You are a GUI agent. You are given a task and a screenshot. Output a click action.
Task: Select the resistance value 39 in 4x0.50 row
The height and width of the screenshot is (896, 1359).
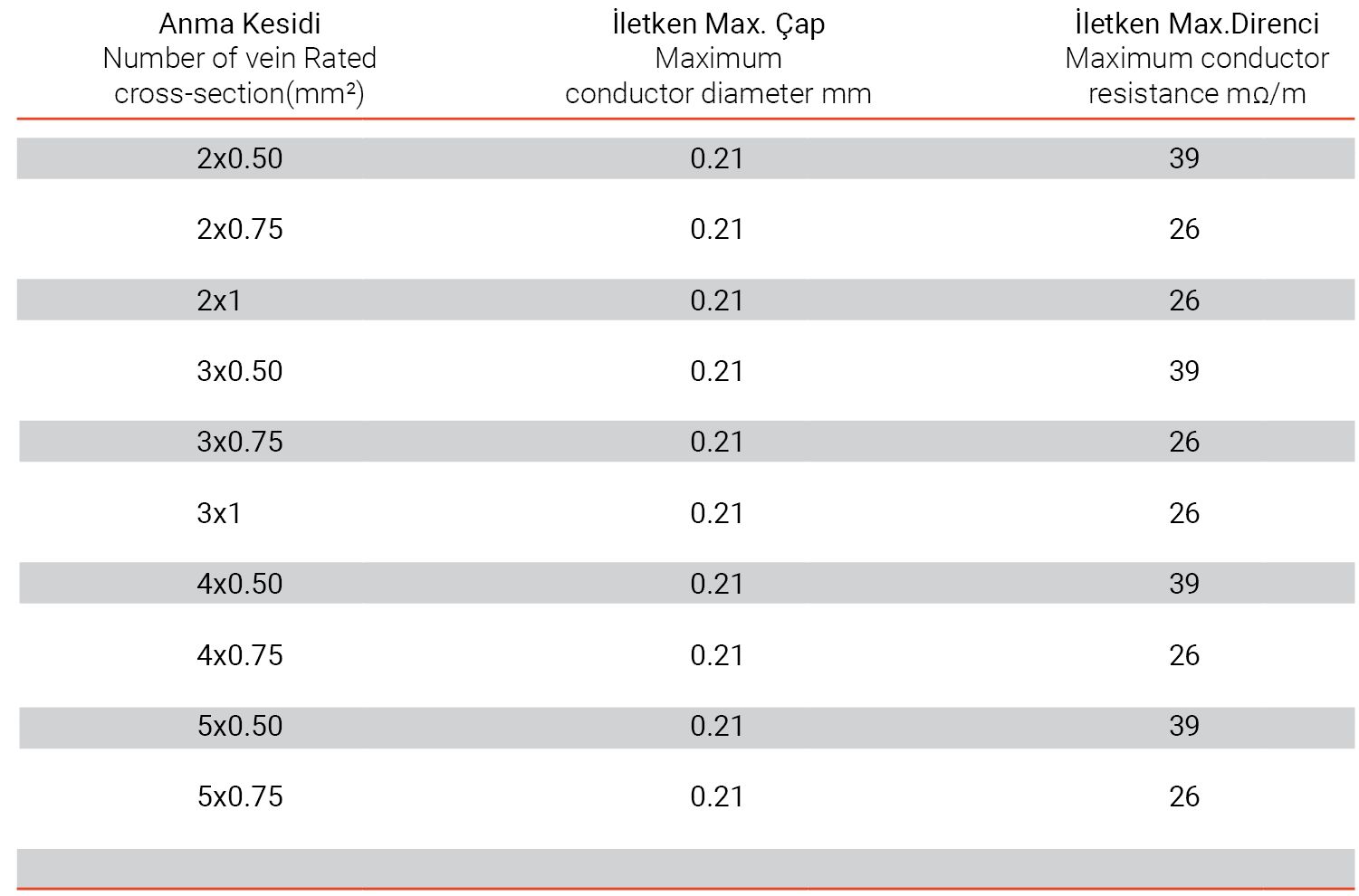pos(1183,584)
